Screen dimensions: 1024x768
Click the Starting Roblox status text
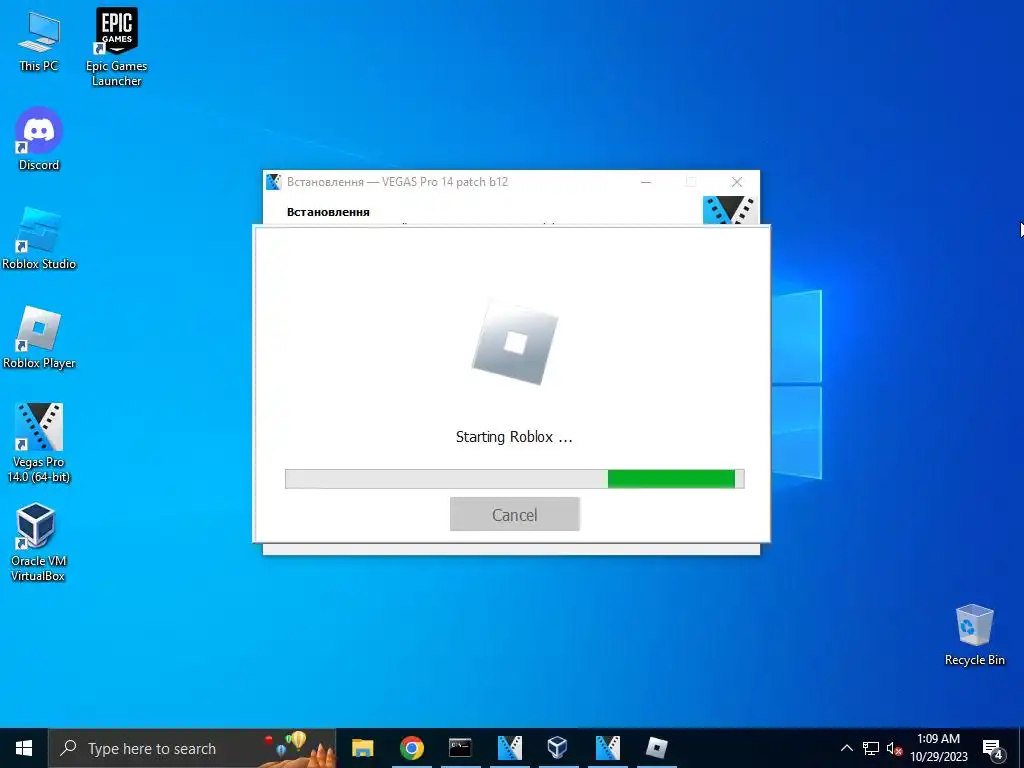[x=514, y=437]
